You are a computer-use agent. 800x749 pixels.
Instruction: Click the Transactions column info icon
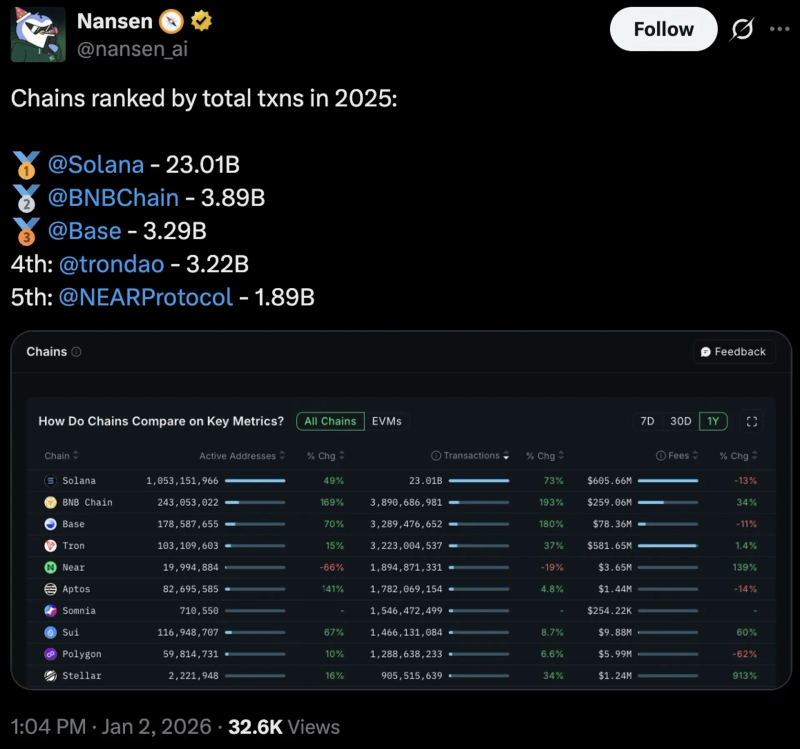coord(436,456)
